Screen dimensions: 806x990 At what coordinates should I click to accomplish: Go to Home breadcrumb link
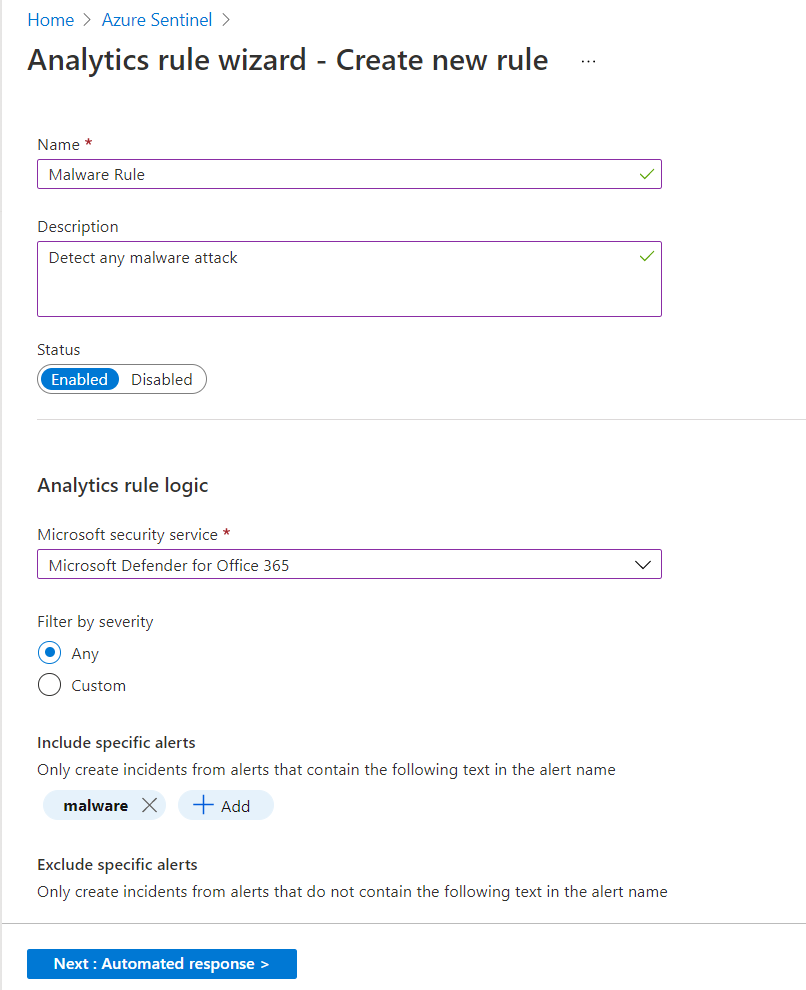click(51, 20)
